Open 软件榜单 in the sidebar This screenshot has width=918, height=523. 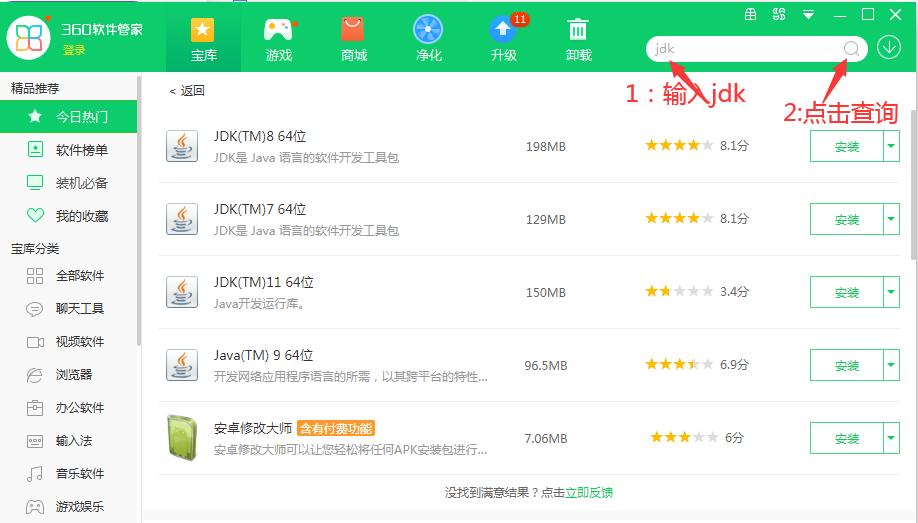[68, 150]
